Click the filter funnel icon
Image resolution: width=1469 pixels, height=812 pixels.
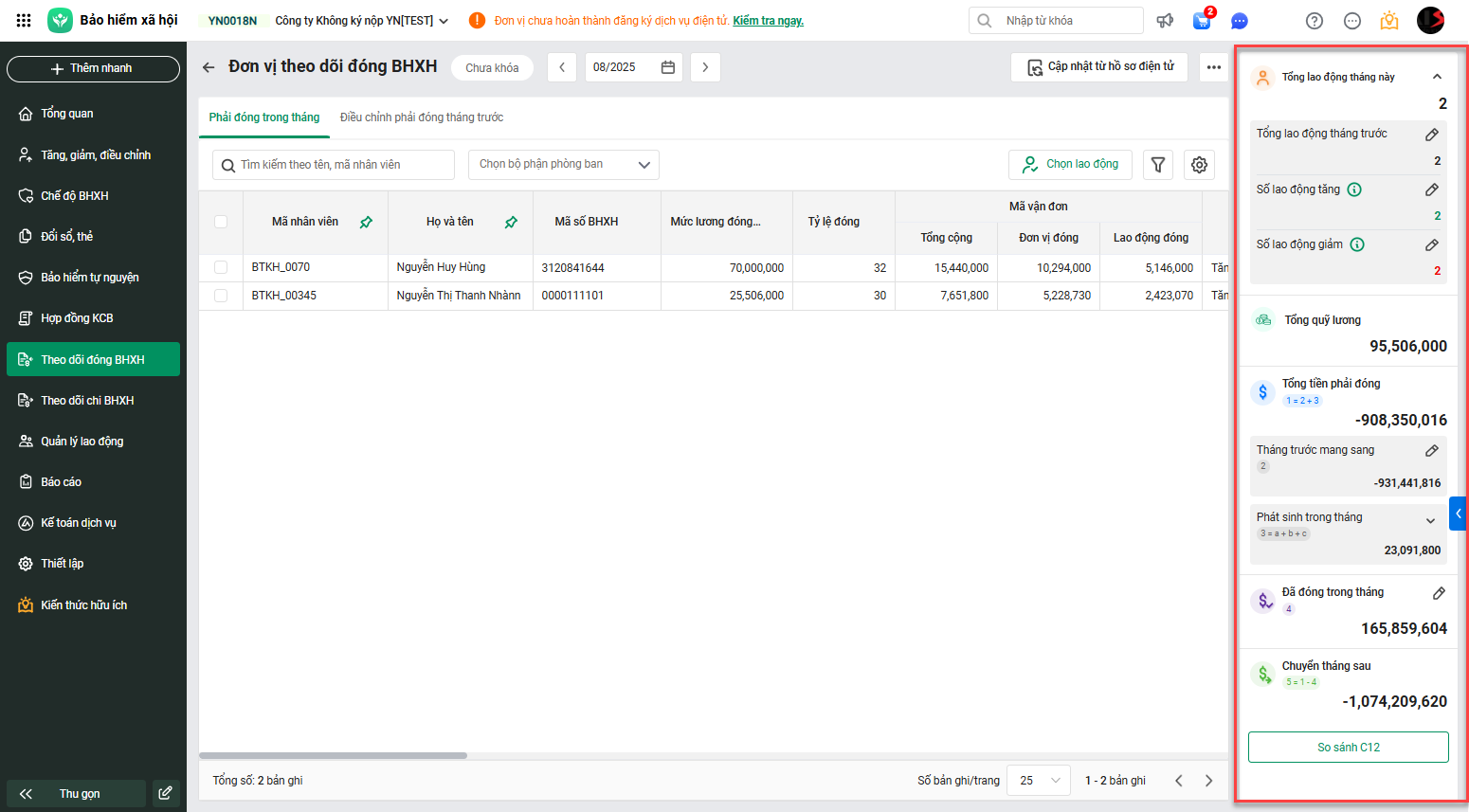tap(1157, 165)
